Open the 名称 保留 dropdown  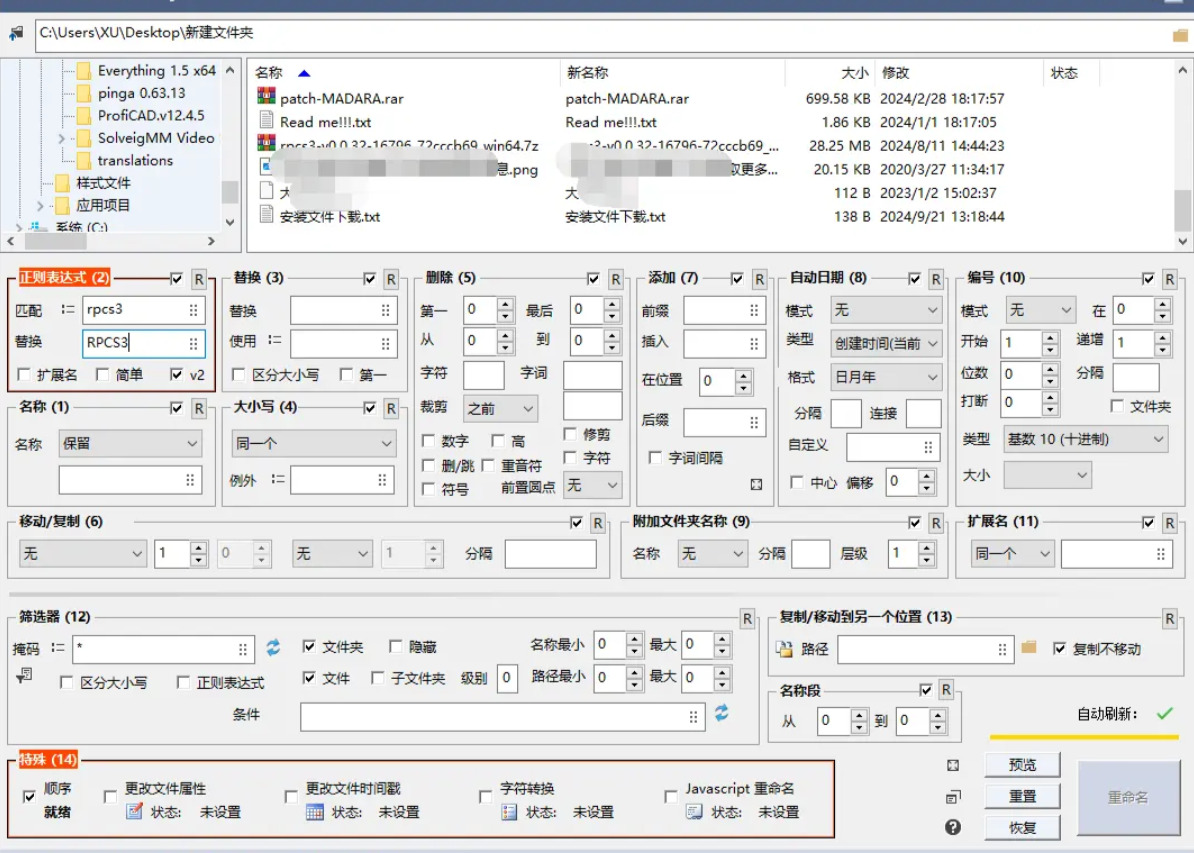130,443
